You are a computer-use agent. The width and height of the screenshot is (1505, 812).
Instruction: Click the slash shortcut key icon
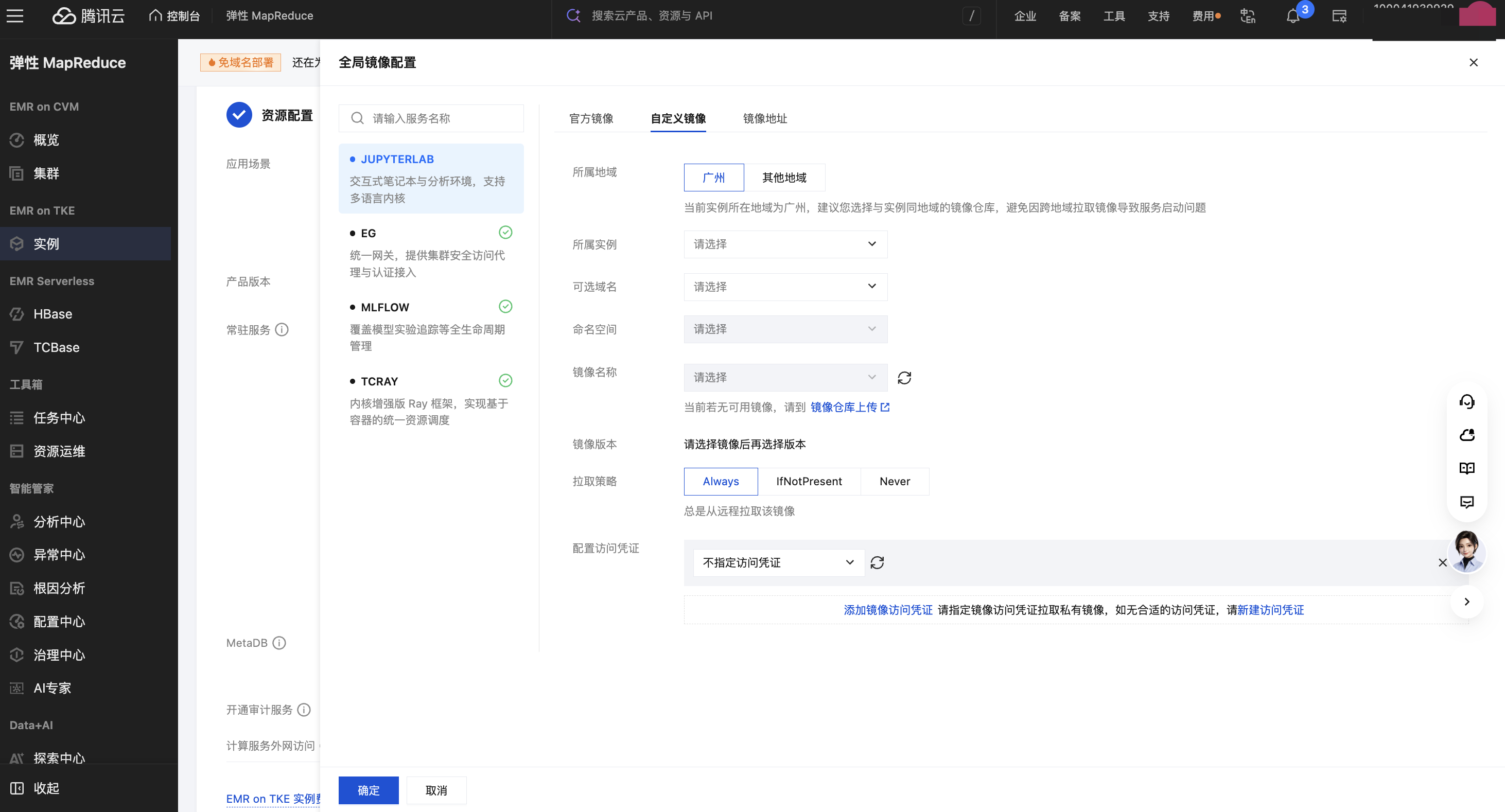point(971,16)
